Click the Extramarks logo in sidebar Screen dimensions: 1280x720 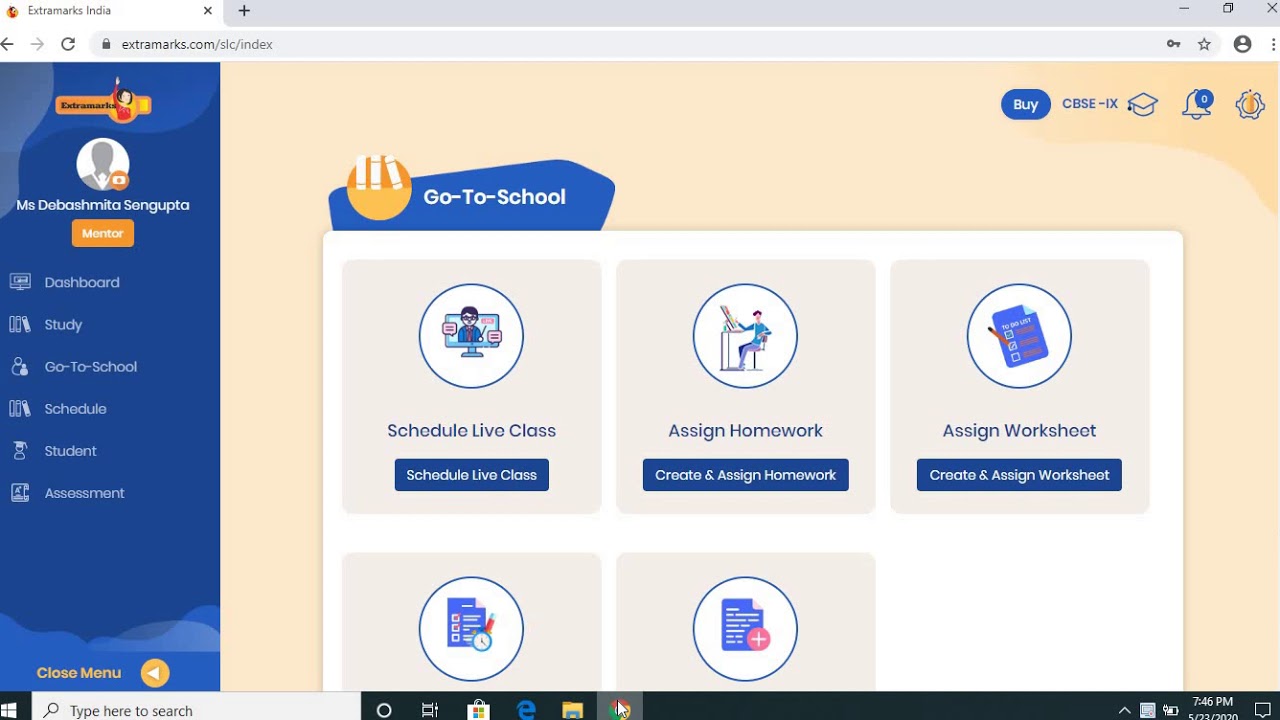104,101
